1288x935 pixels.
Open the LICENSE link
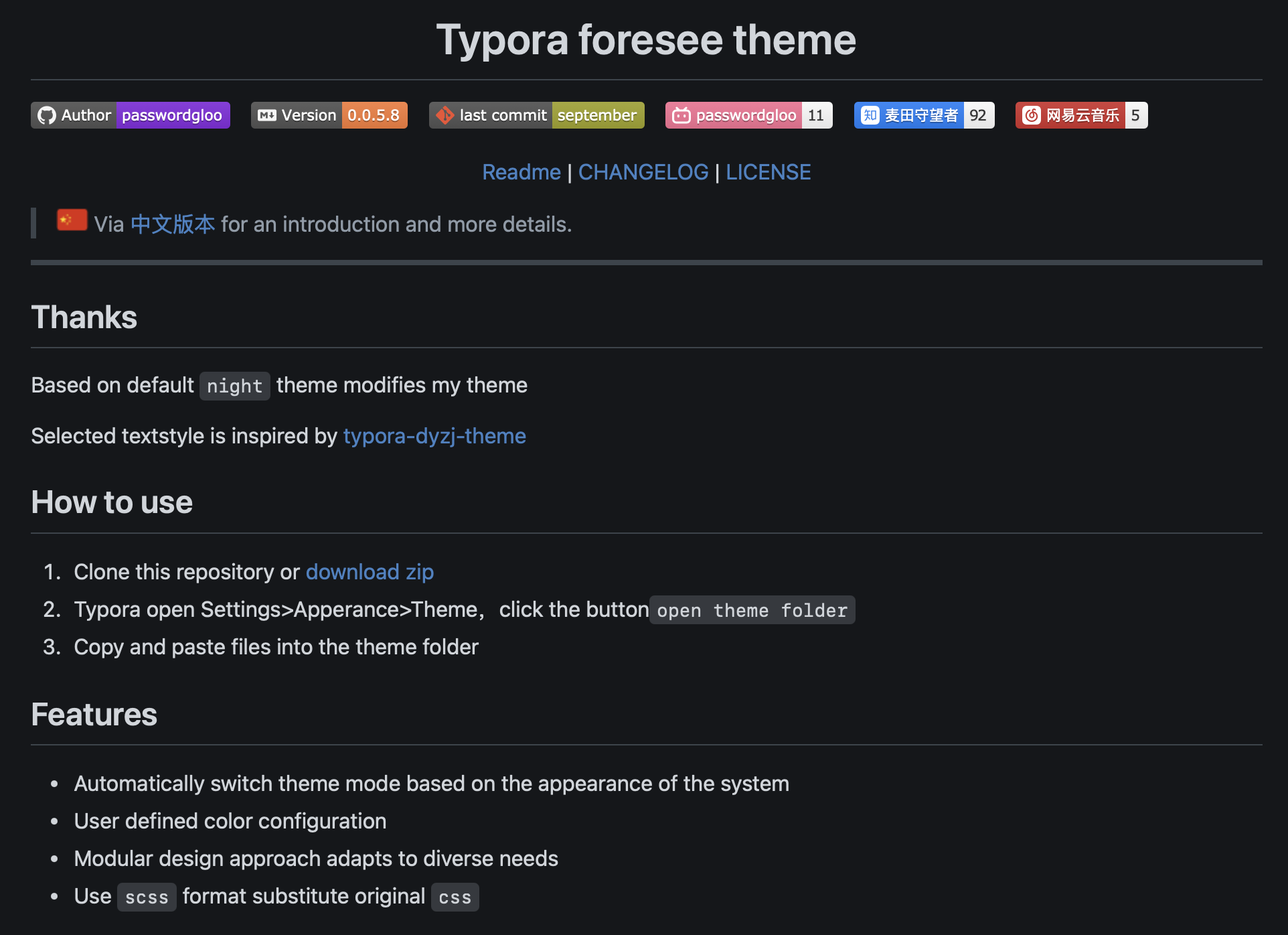coord(768,172)
